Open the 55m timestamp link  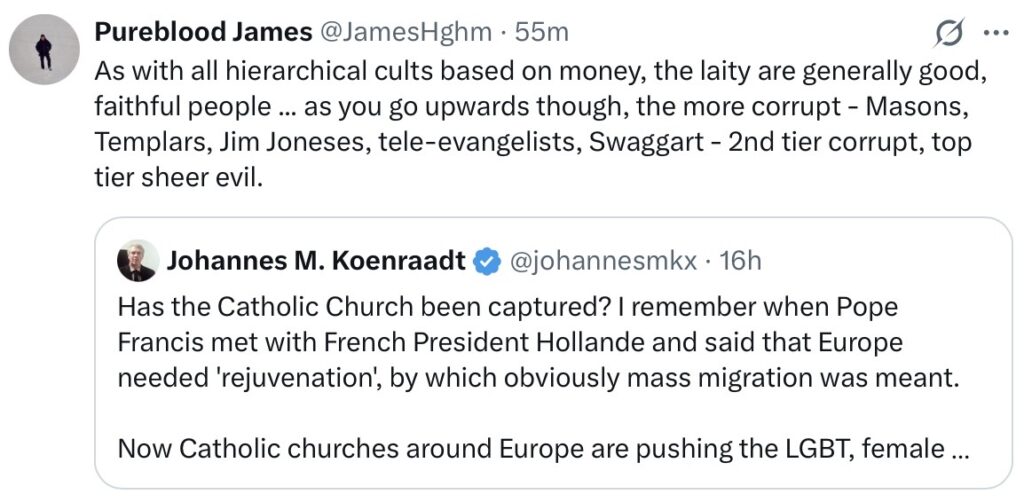(x=541, y=32)
